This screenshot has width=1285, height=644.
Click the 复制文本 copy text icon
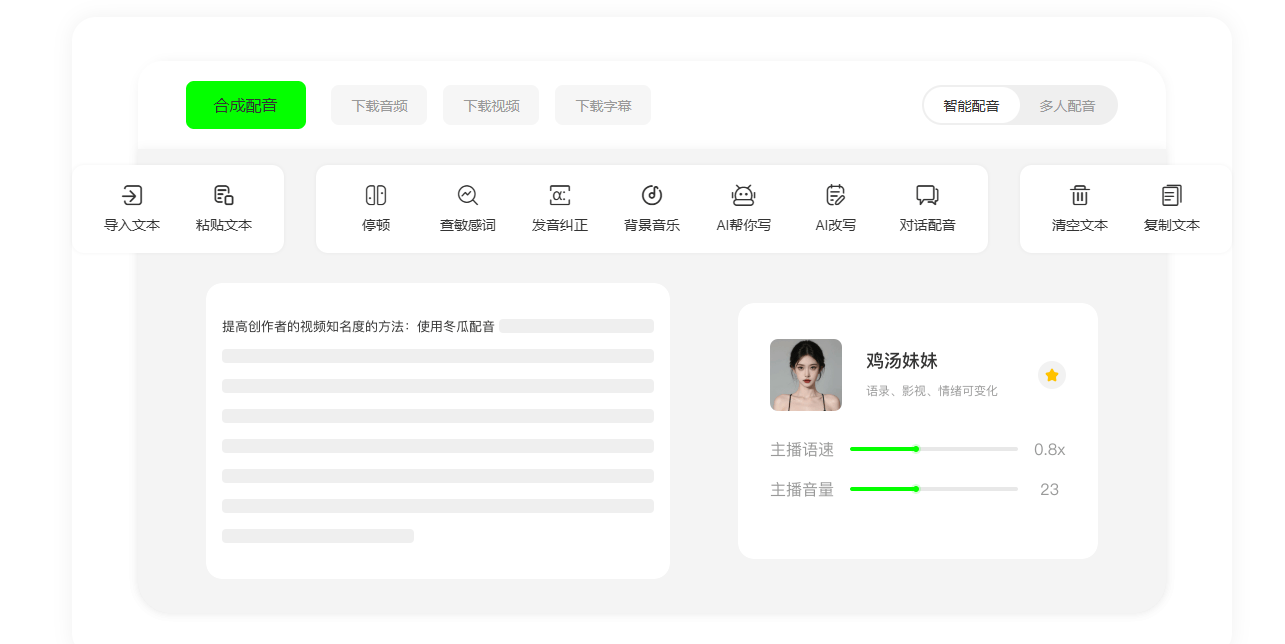[1172, 195]
